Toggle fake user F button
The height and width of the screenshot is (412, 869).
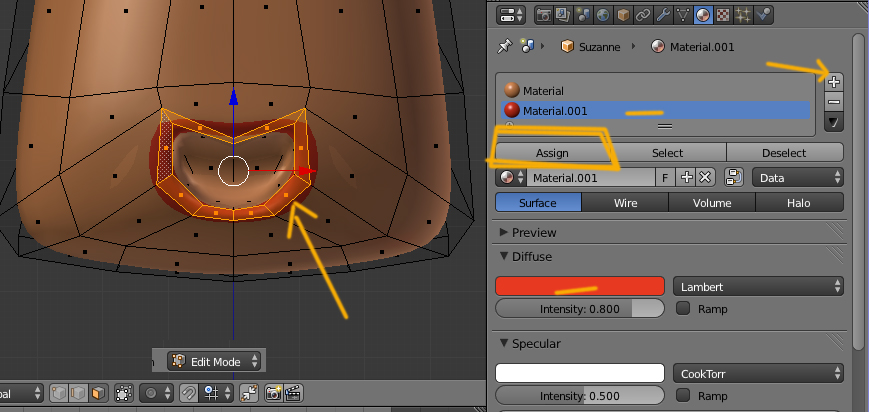pyautogui.click(x=666, y=177)
